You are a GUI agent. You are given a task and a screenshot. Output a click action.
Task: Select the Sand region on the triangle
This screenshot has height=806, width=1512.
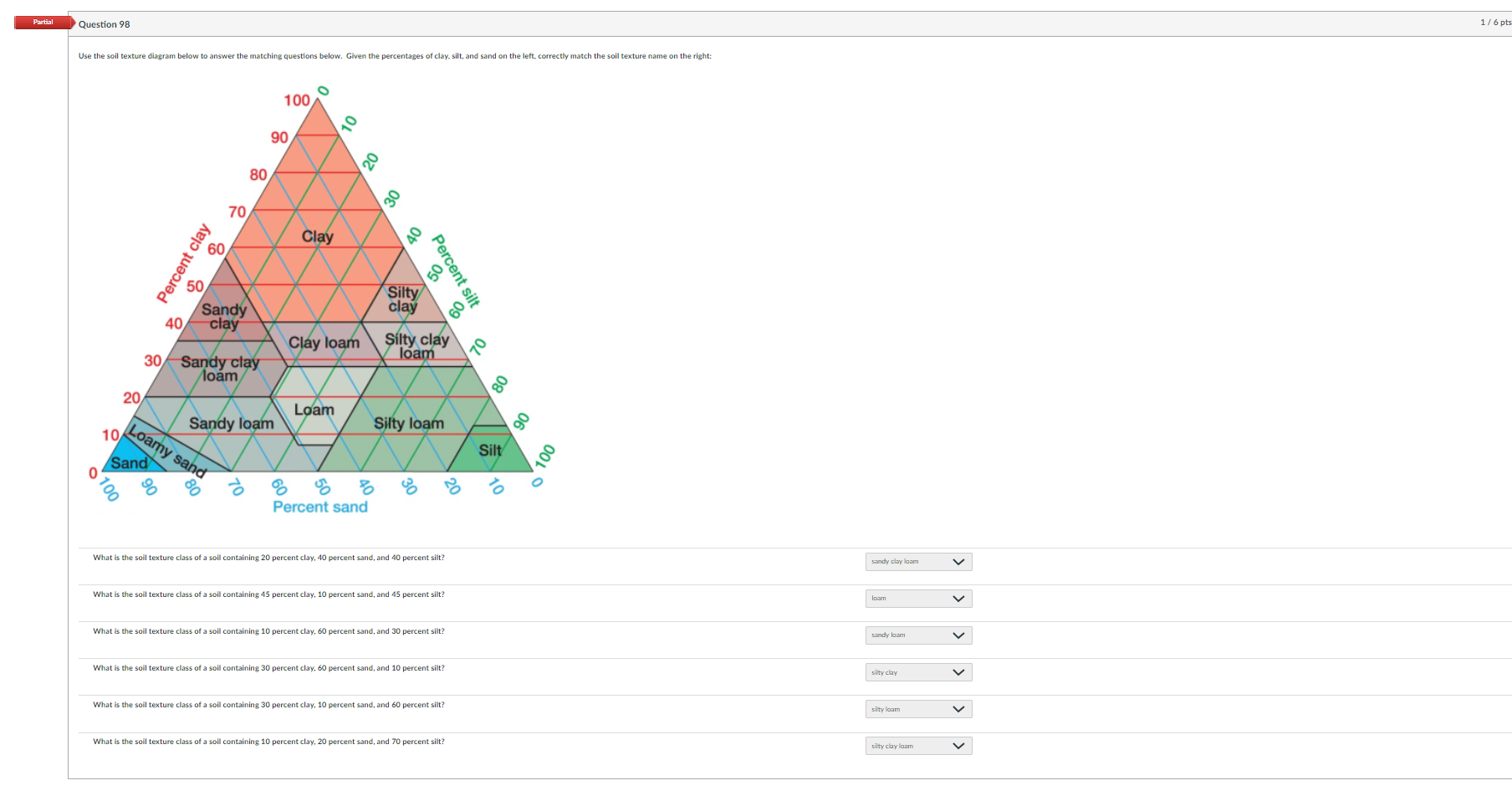(131, 462)
